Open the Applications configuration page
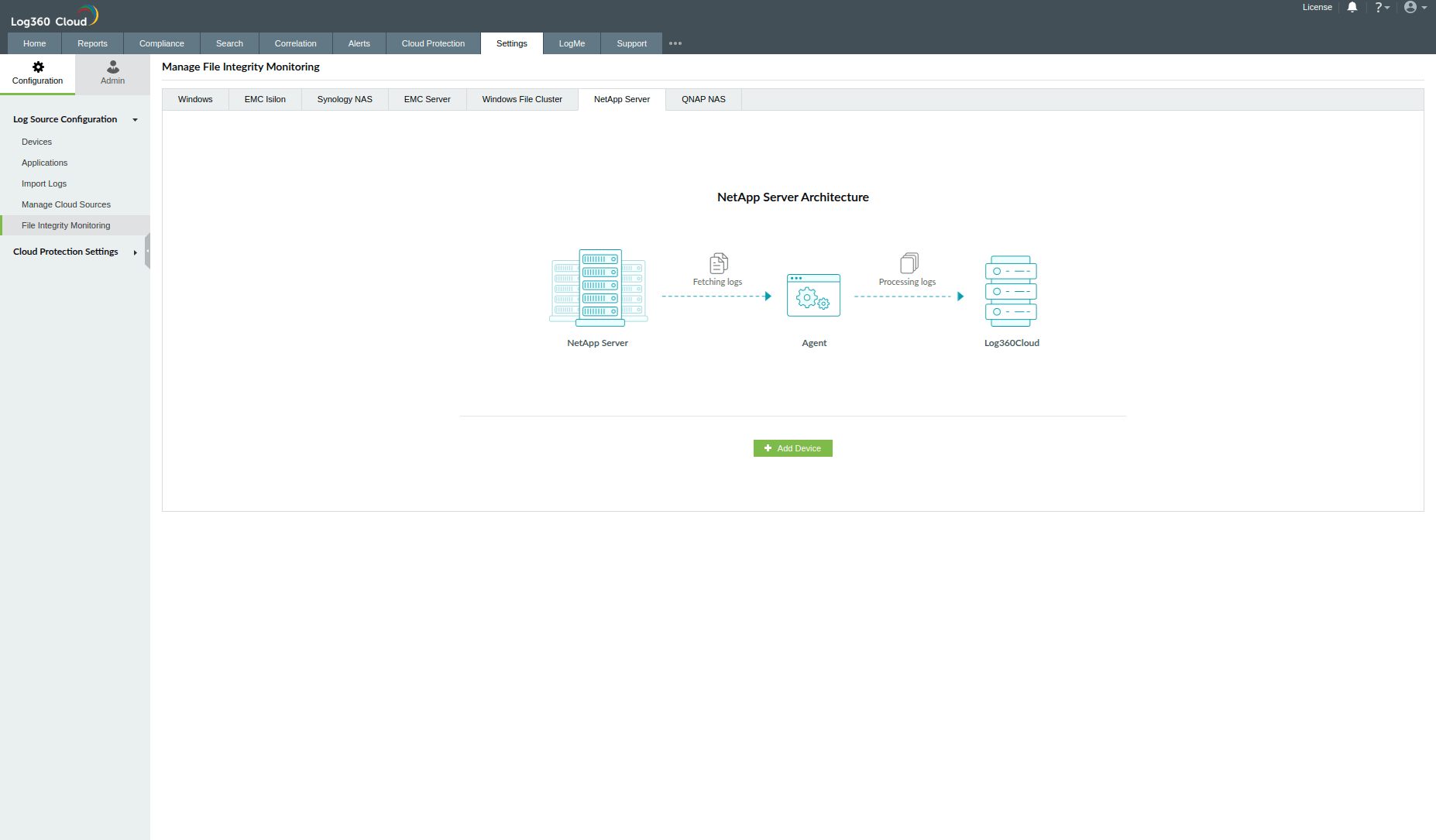Screen dimensions: 1436x840 tap(44, 163)
